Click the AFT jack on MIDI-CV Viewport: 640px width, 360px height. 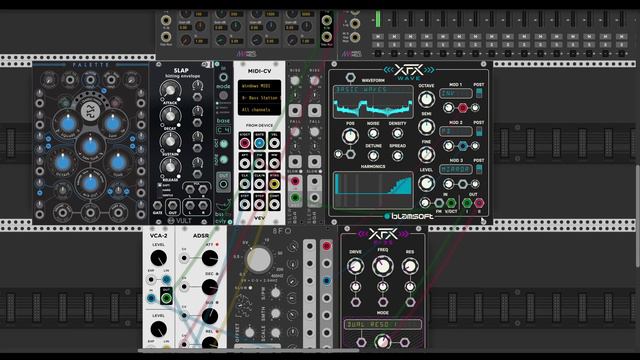244,164
